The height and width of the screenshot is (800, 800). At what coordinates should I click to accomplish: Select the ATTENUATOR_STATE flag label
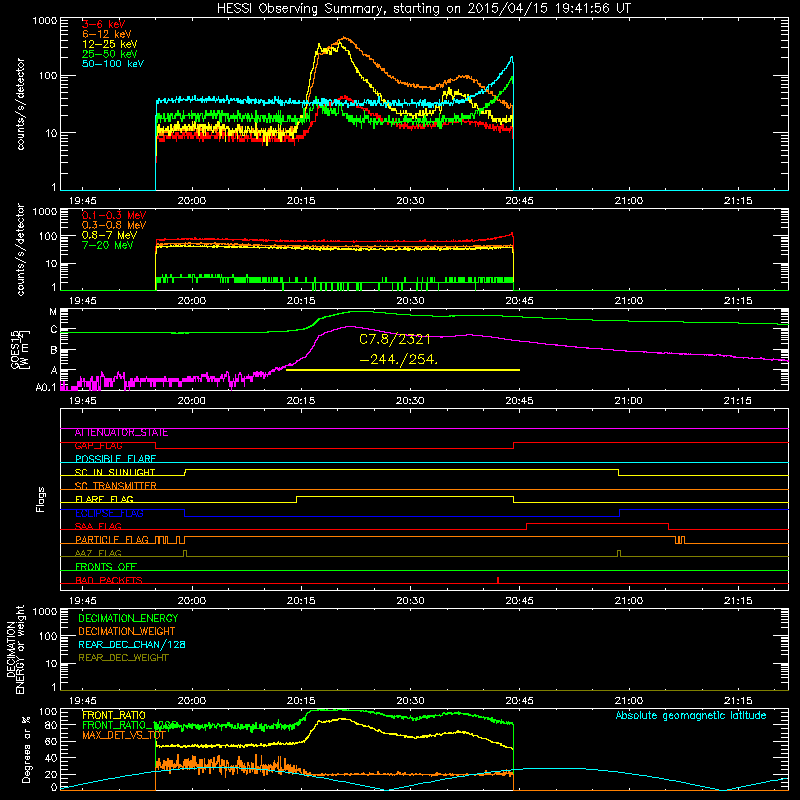pos(121,433)
